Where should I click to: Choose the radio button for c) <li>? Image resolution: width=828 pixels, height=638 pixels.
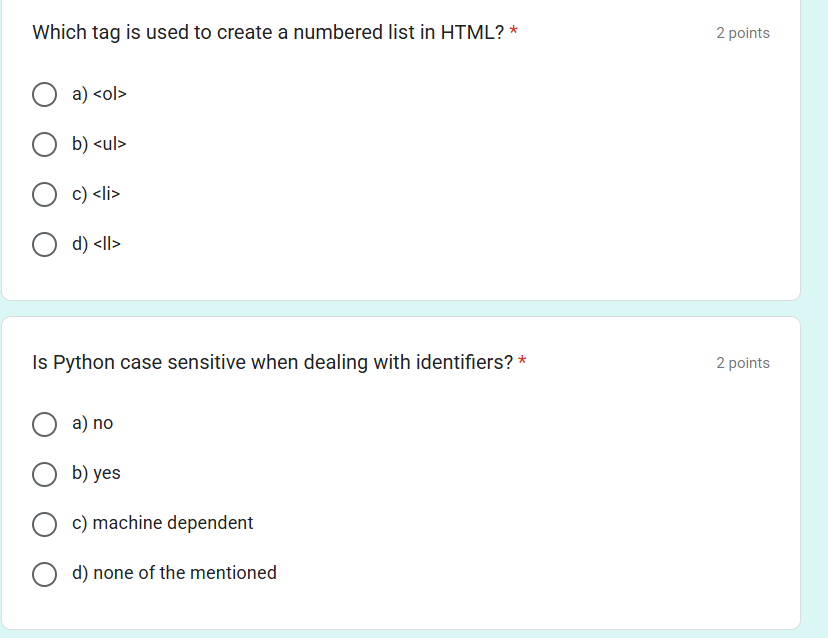(44, 194)
